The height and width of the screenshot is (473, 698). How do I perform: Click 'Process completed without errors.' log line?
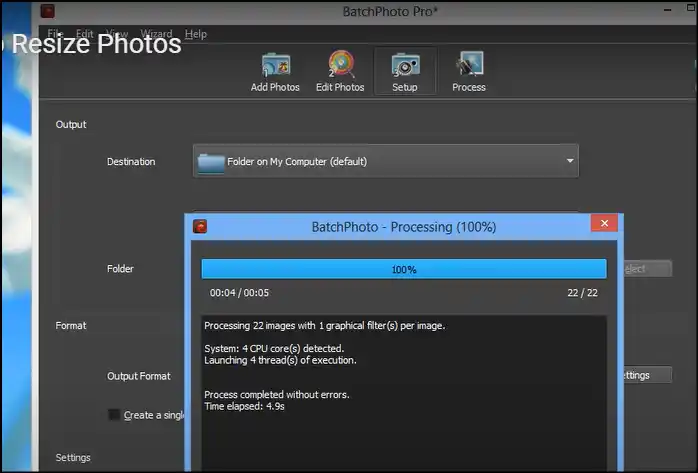[x=277, y=395]
